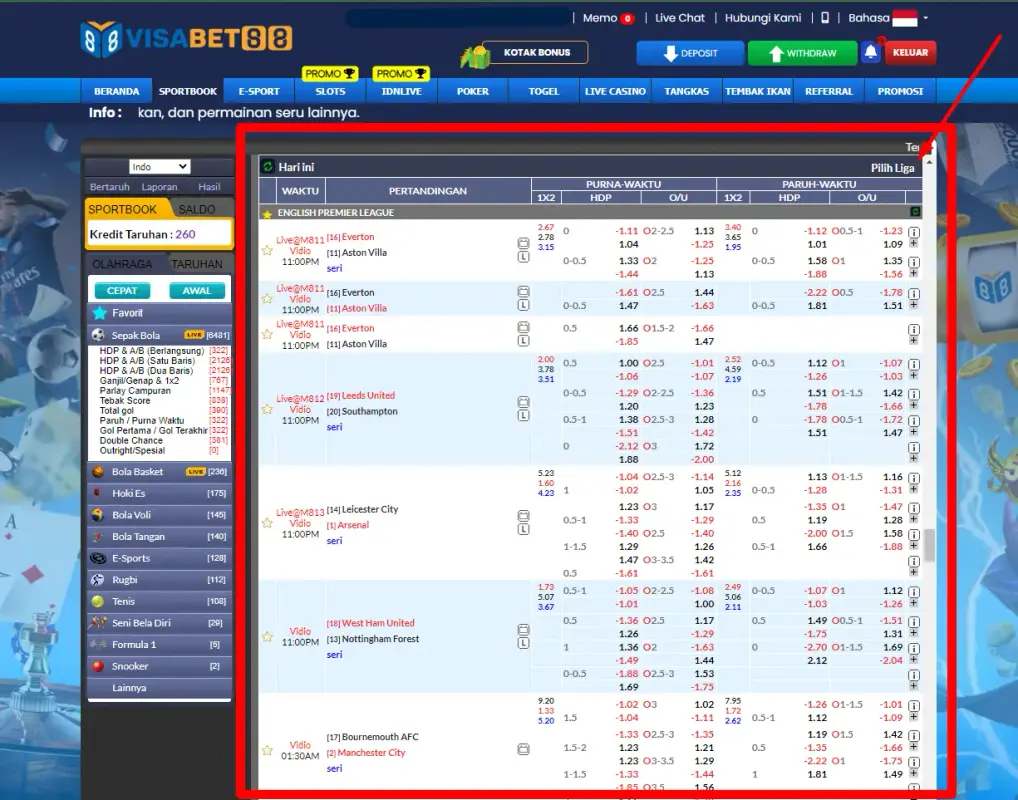
Task: Open the Indo language dropdown
Action: pyautogui.click(x=159, y=167)
